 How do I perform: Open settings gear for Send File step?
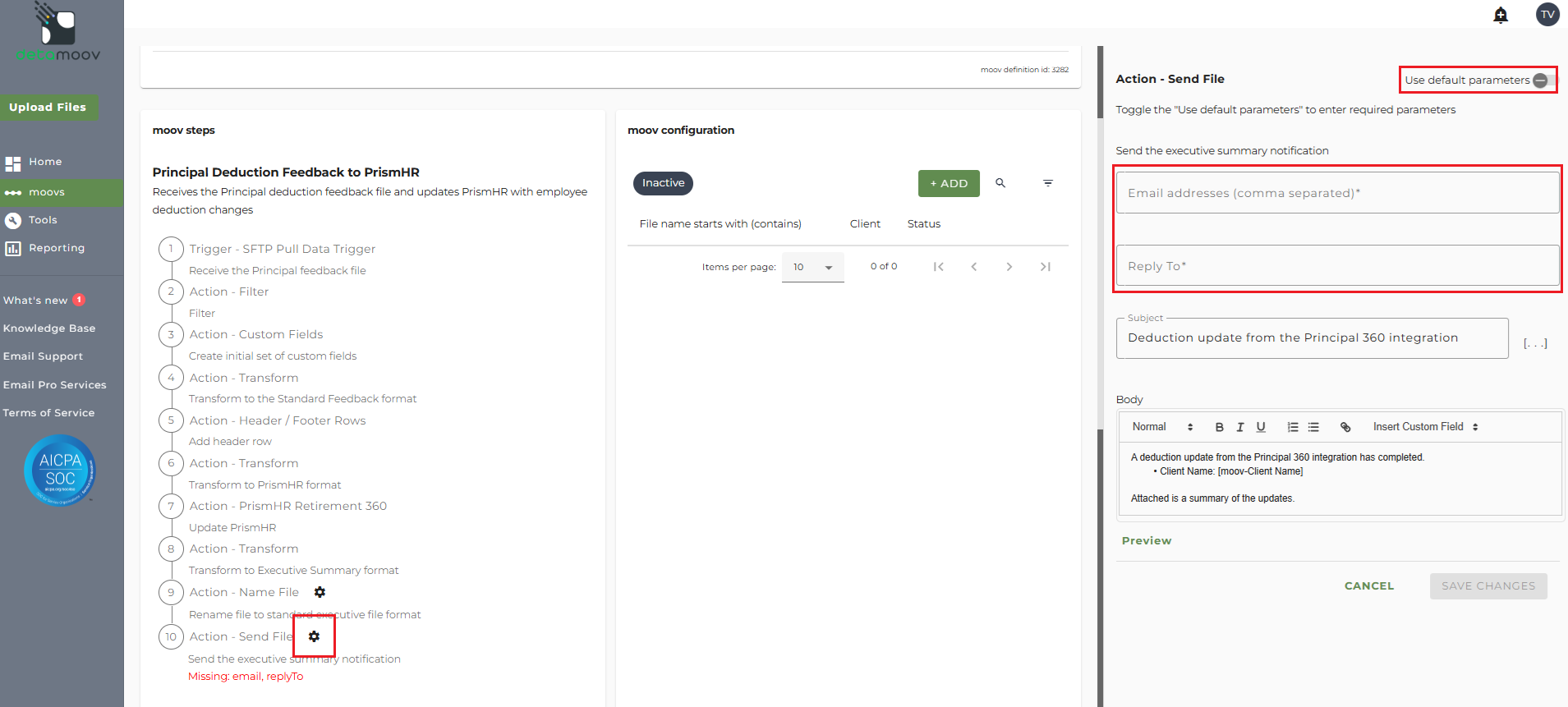314,636
